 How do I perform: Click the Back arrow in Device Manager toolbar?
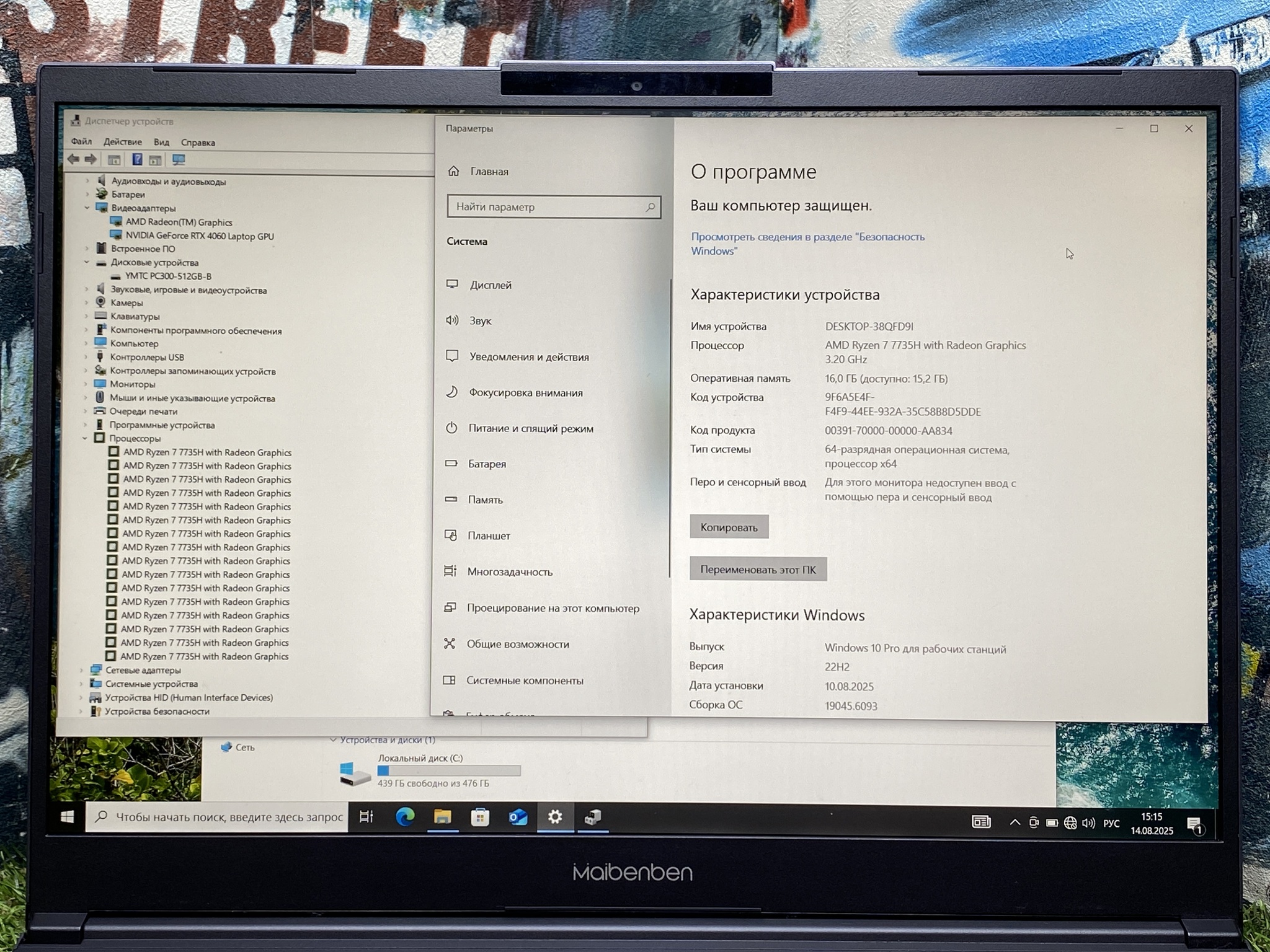click(74, 159)
